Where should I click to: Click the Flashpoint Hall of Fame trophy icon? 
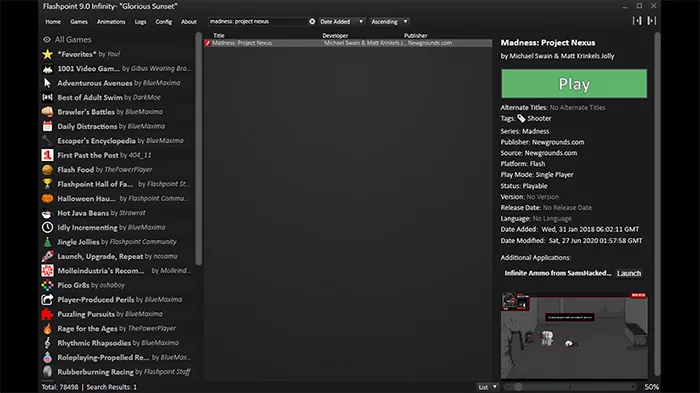[47, 184]
